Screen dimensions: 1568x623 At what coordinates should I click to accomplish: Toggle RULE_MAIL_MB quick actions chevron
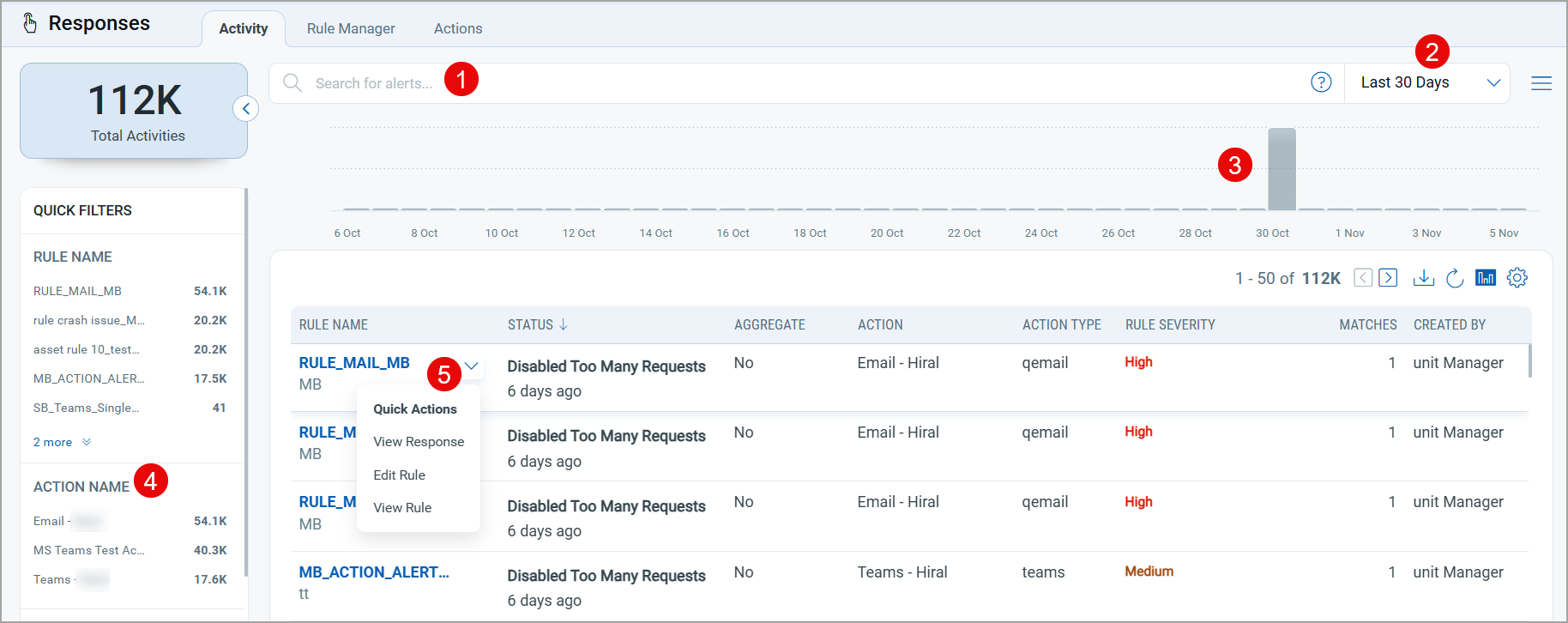point(472,366)
